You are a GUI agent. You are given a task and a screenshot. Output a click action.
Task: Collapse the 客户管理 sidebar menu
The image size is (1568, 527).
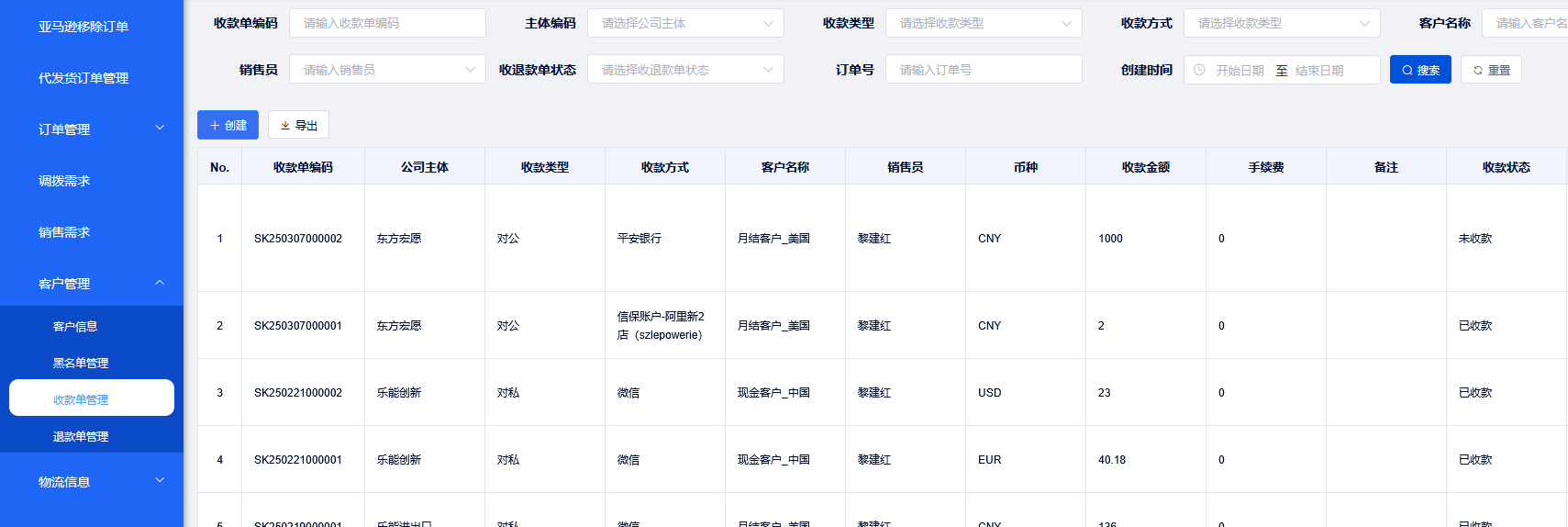pyautogui.click(x=92, y=284)
